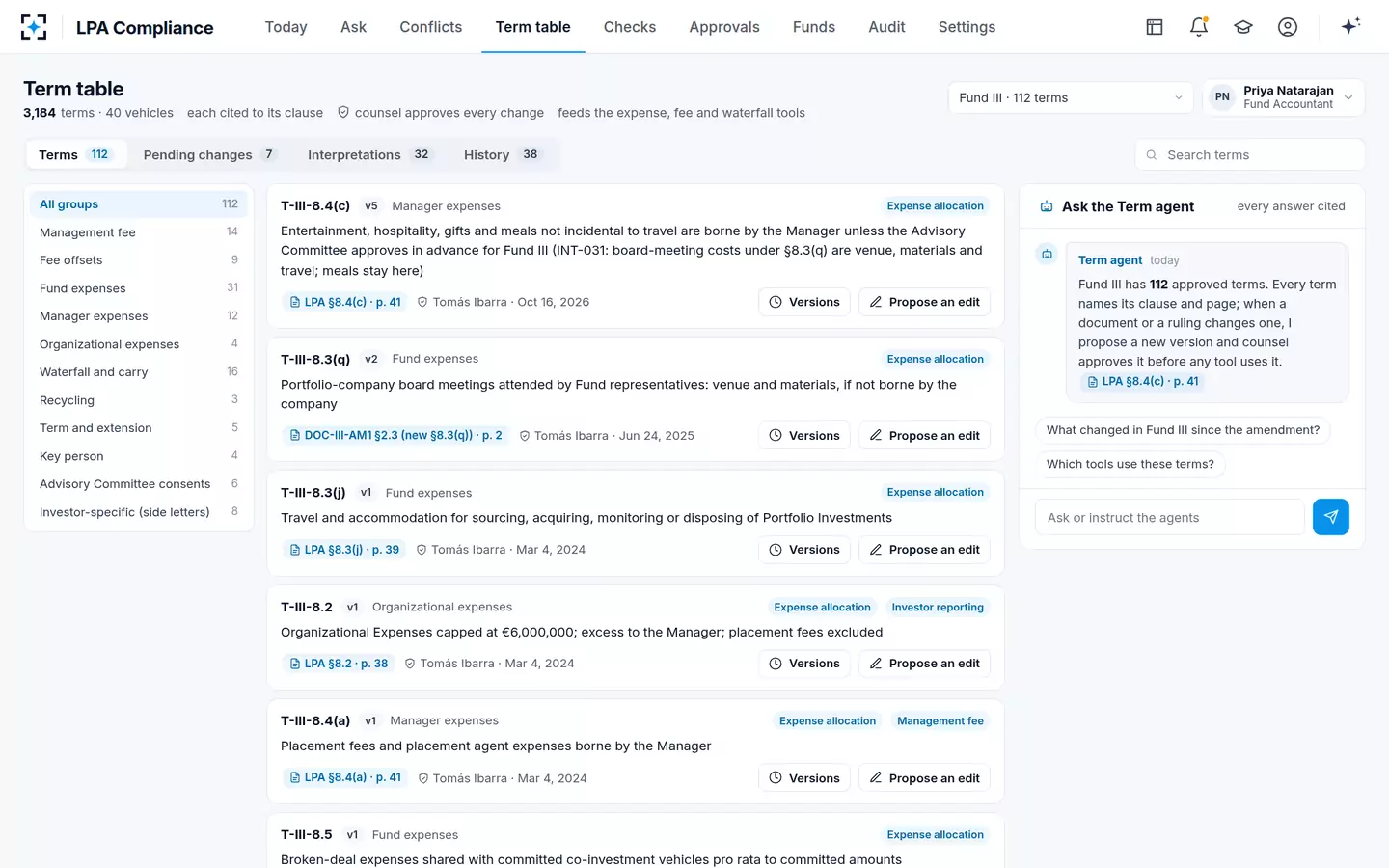Image resolution: width=1389 pixels, height=868 pixels.
Task: Open the Conflicts section
Action: (x=431, y=27)
